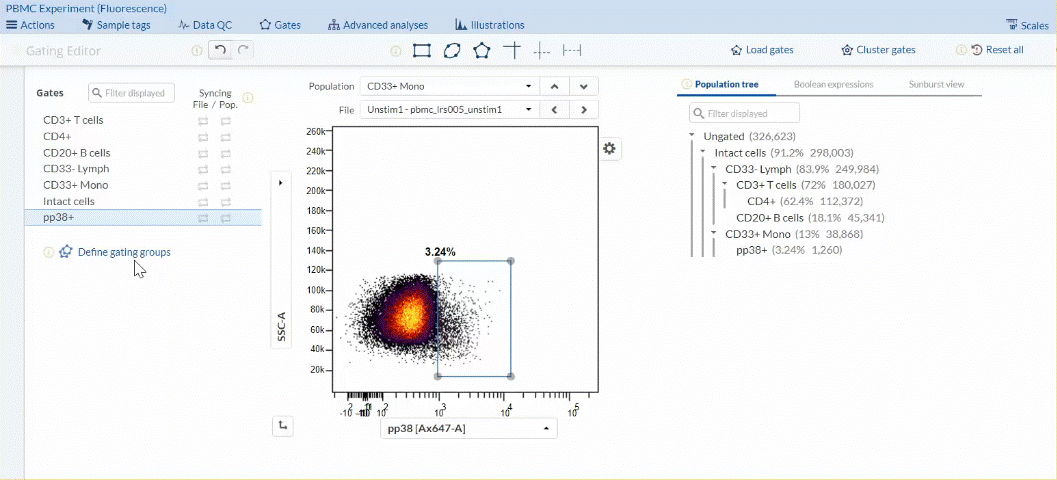Open plot settings gear icon
This screenshot has height=480, width=1057.
click(609, 149)
